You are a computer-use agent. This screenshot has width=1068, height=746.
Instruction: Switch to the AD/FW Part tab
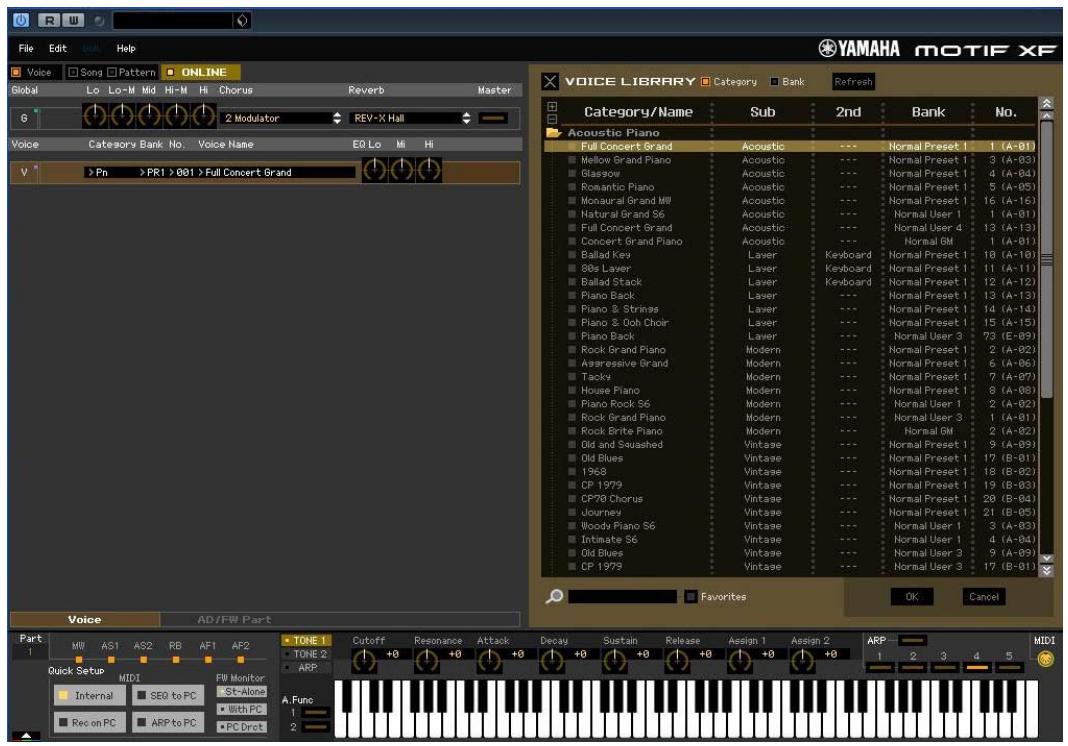234,619
